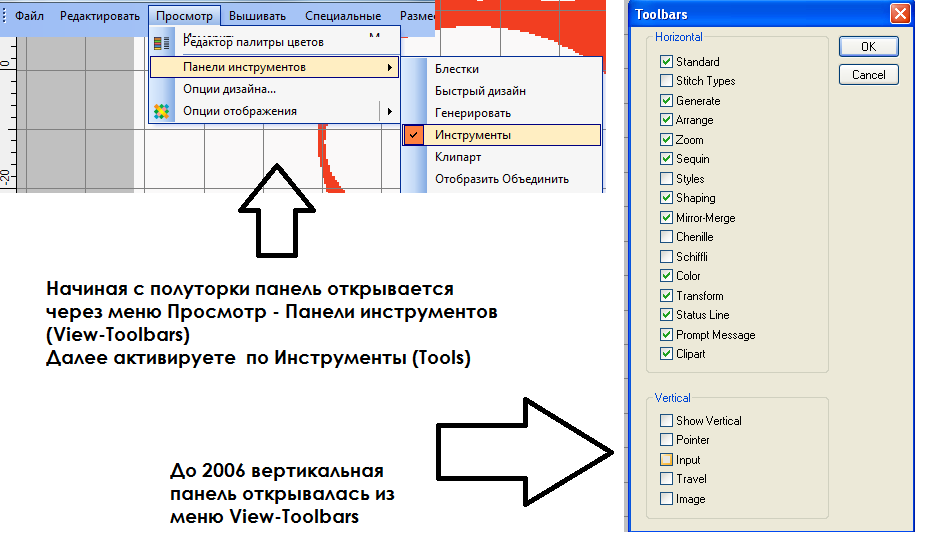Screen dimensions: 928x552
Task: Expand Опции отображения submenu arrow
Action: [x=389, y=111]
